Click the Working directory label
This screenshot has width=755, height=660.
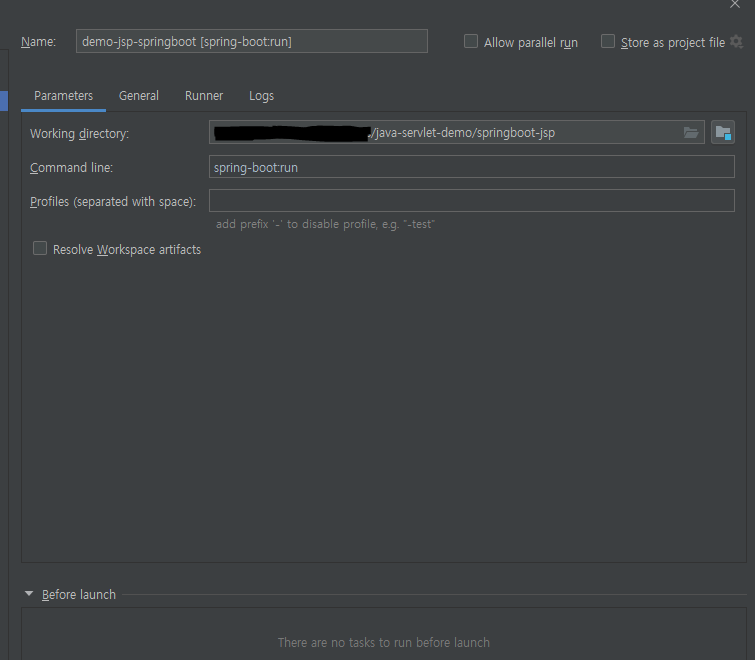point(79,133)
